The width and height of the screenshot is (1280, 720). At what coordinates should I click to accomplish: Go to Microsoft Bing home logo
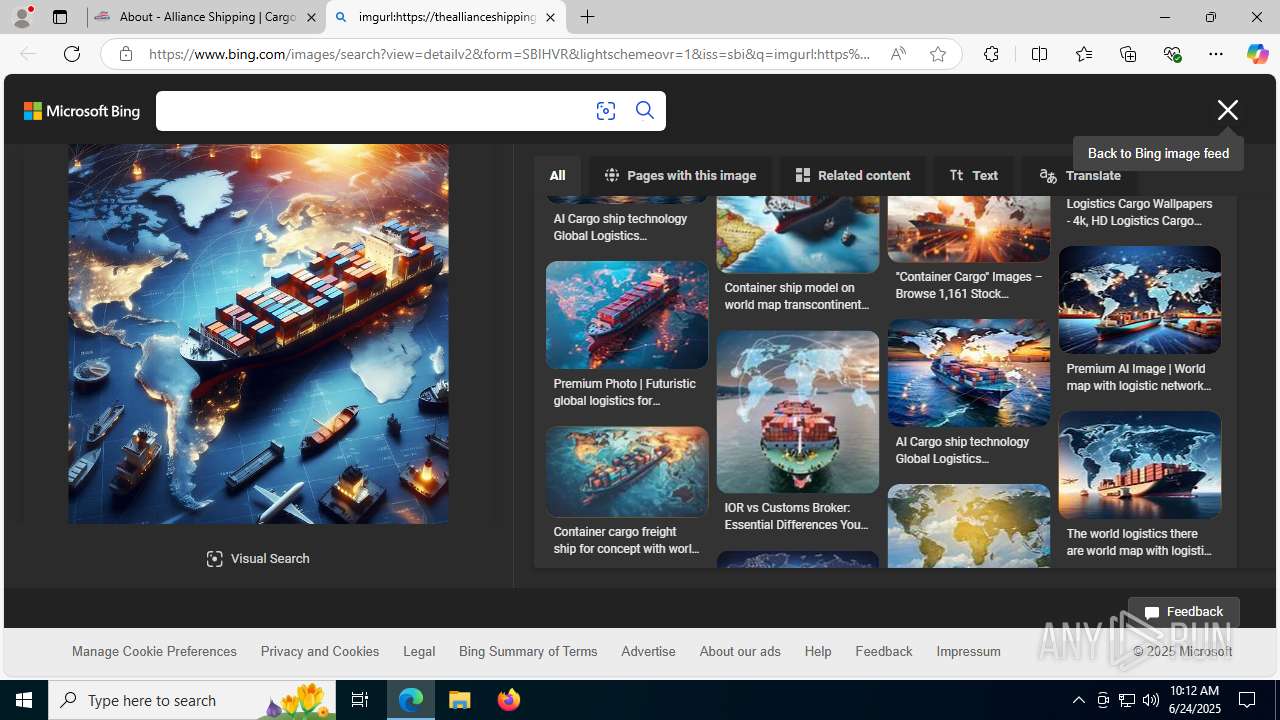pos(82,111)
